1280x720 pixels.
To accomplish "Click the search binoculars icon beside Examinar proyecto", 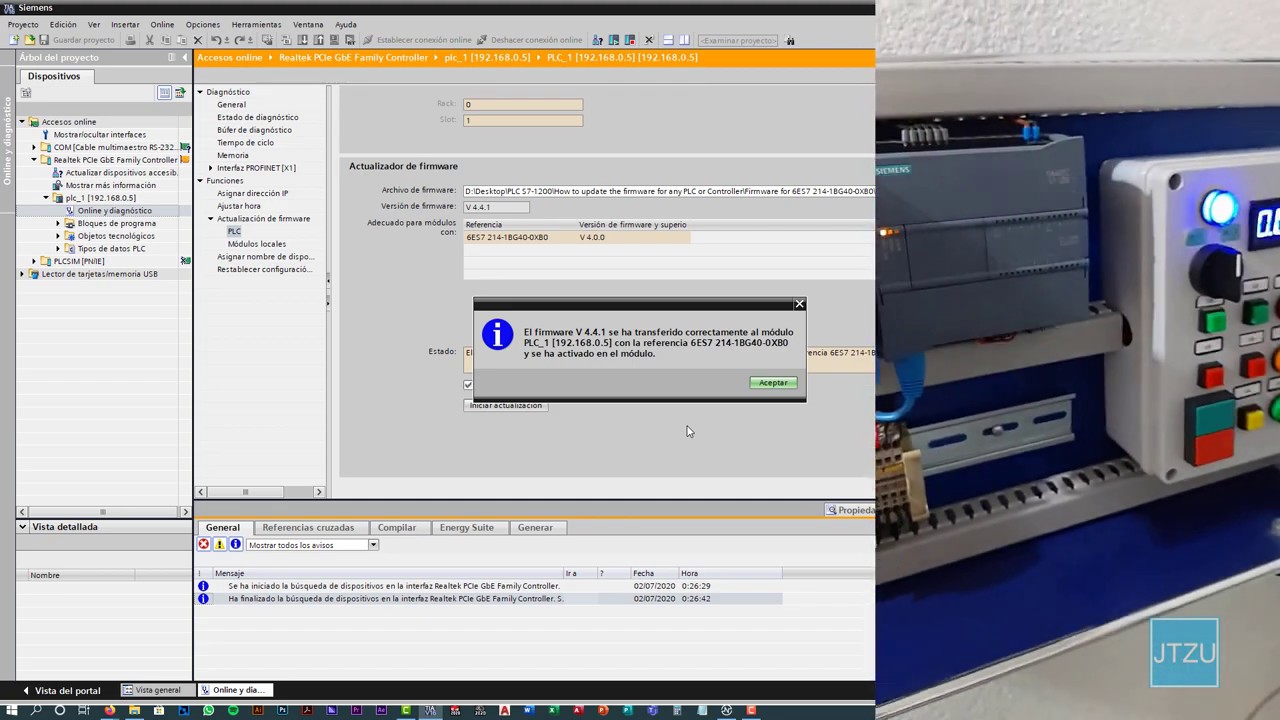I will tap(790, 40).
